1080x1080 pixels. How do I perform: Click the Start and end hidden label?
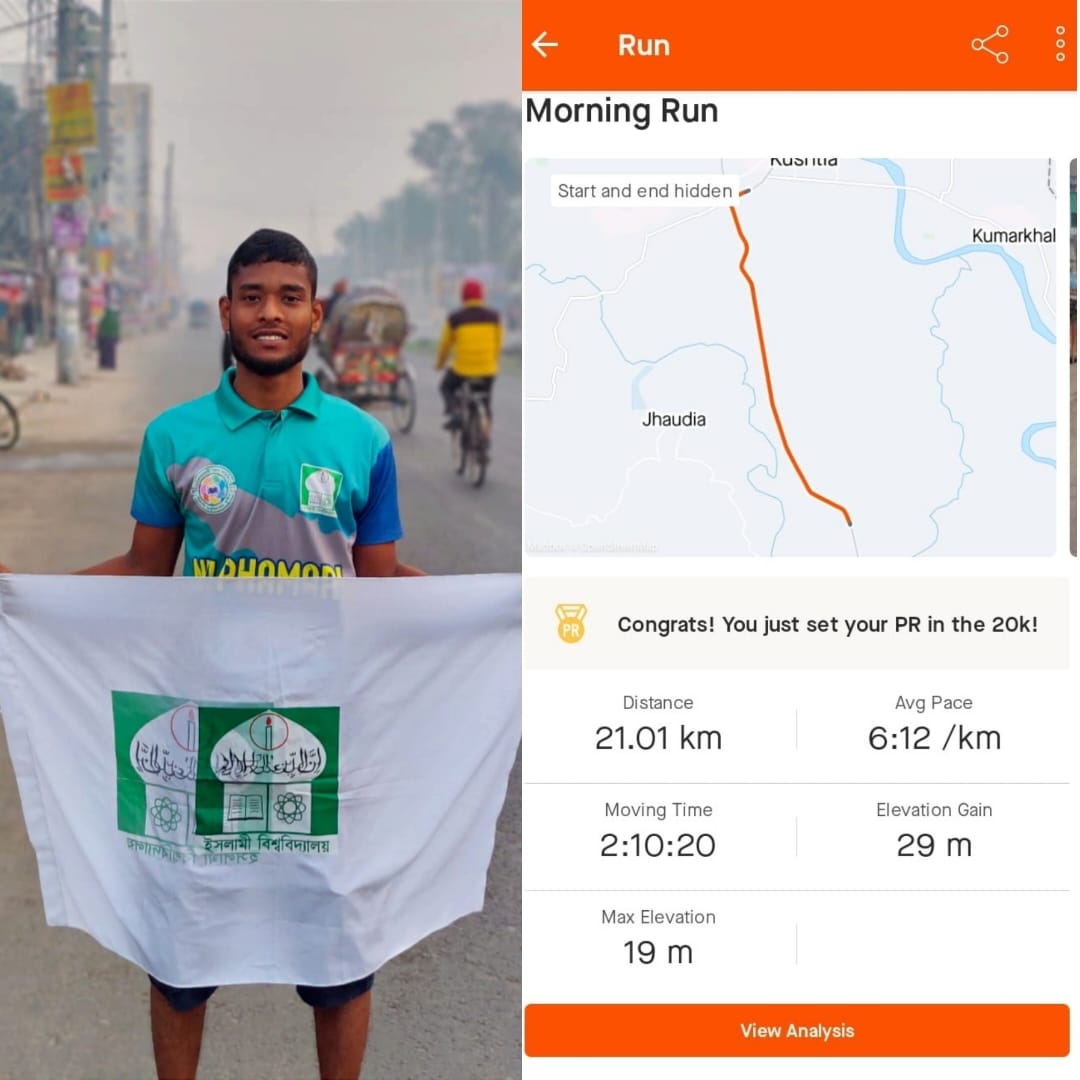tap(645, 191)
